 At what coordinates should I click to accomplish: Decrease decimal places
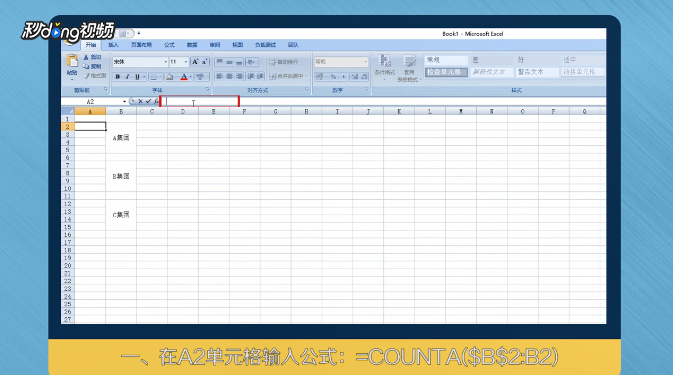click(x=364, y=77)
